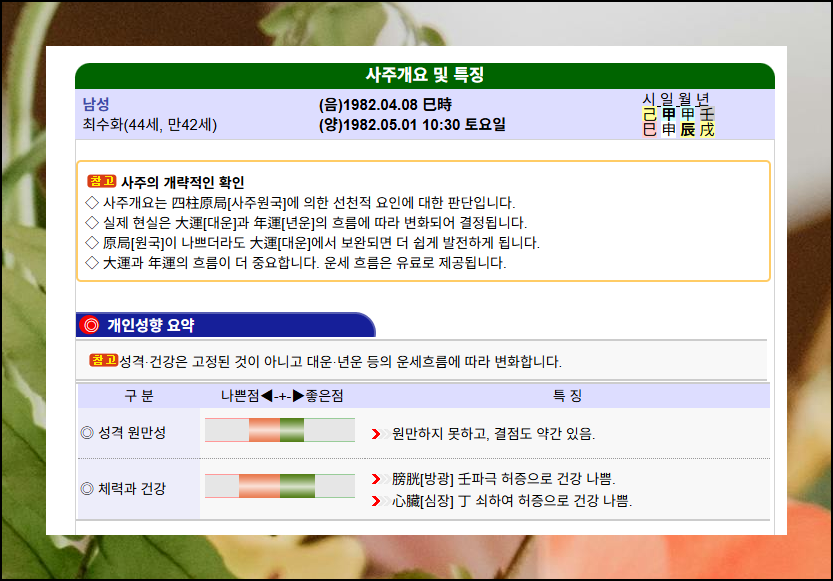
Task: Click the heading 사주의 개략적인 확인
Action: pos(183,182)
